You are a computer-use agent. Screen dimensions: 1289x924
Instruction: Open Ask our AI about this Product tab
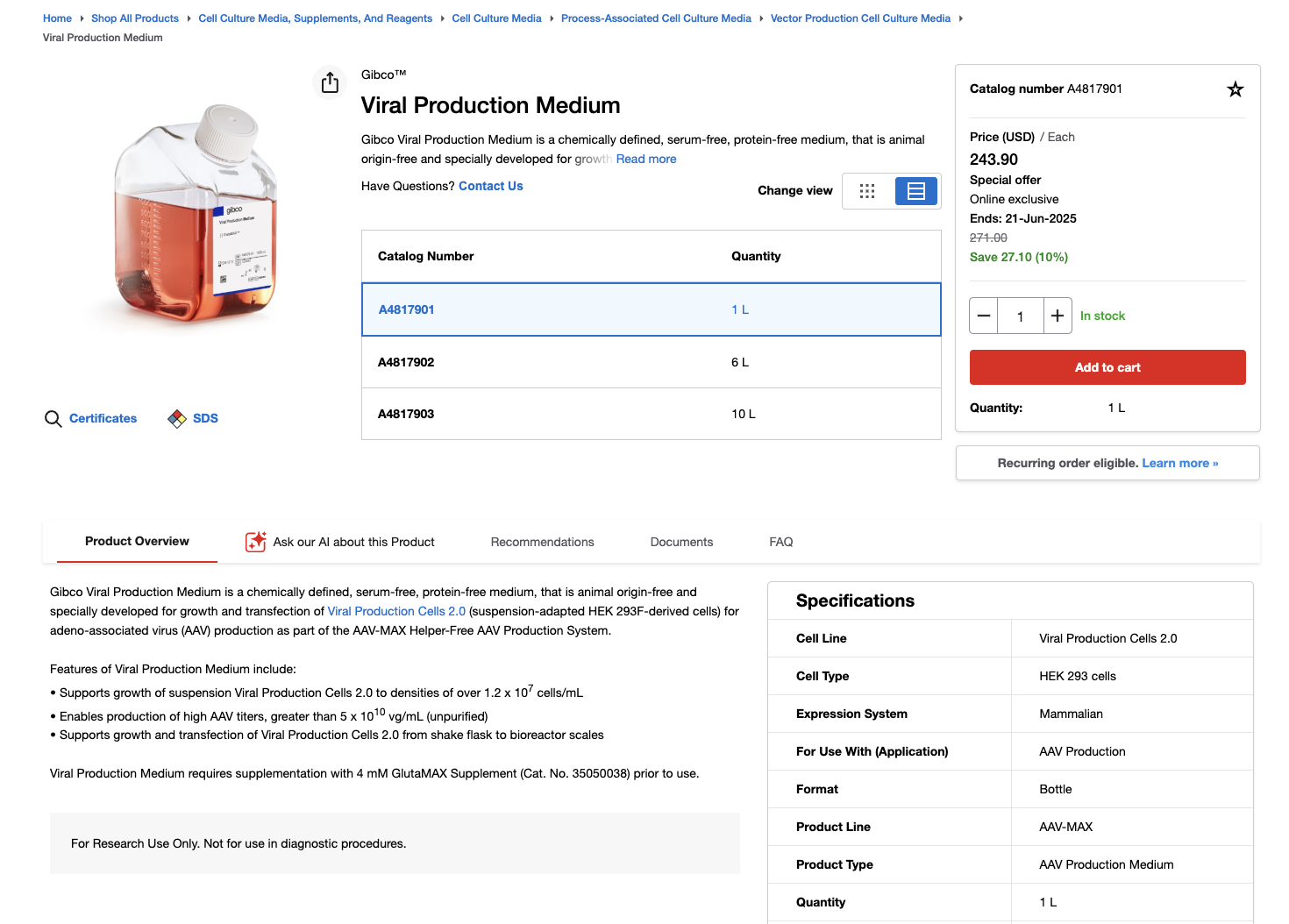340,542
